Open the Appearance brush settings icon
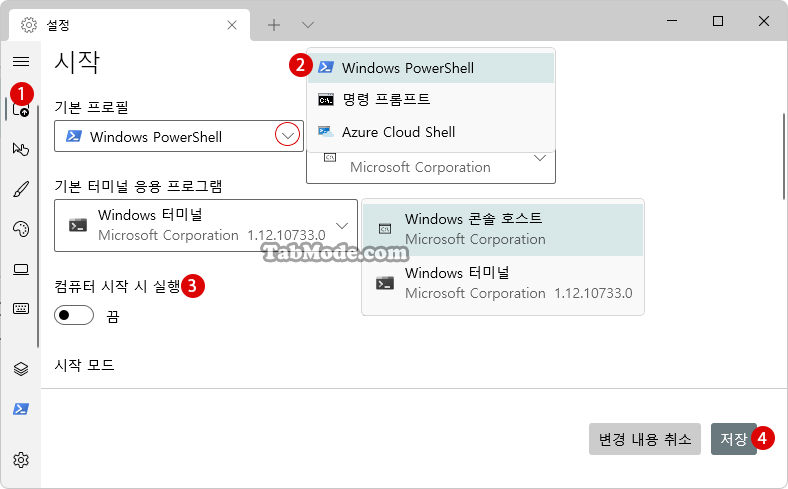 click(x=21, y=189)
